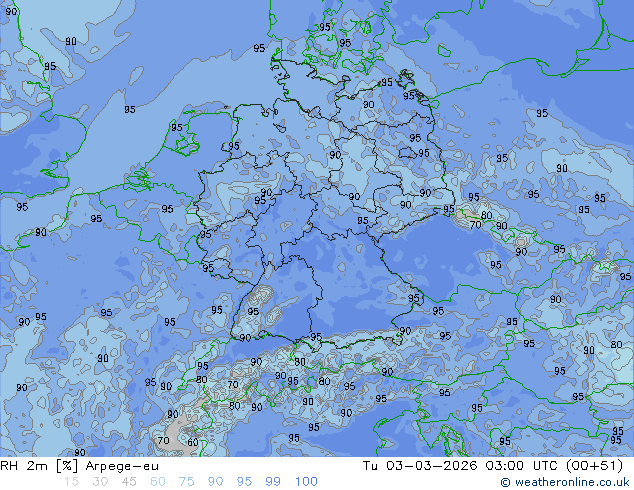Open the weatheronline.co.uk copyright link
The image size is (634, 490).
(565, 482)
